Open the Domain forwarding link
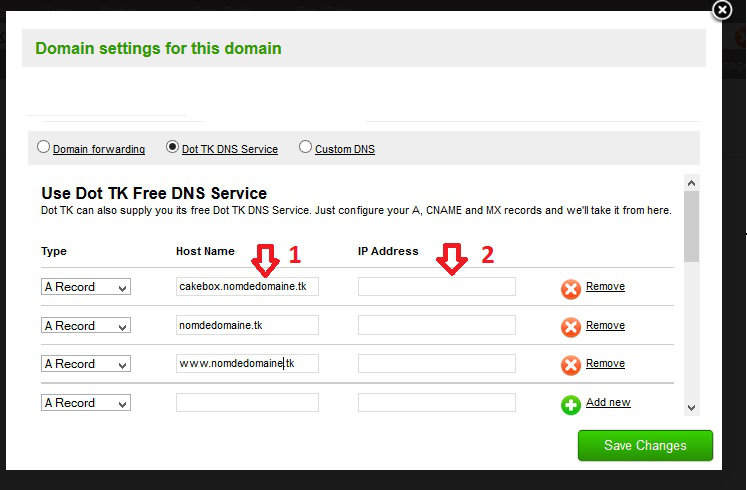 (99, 149)
